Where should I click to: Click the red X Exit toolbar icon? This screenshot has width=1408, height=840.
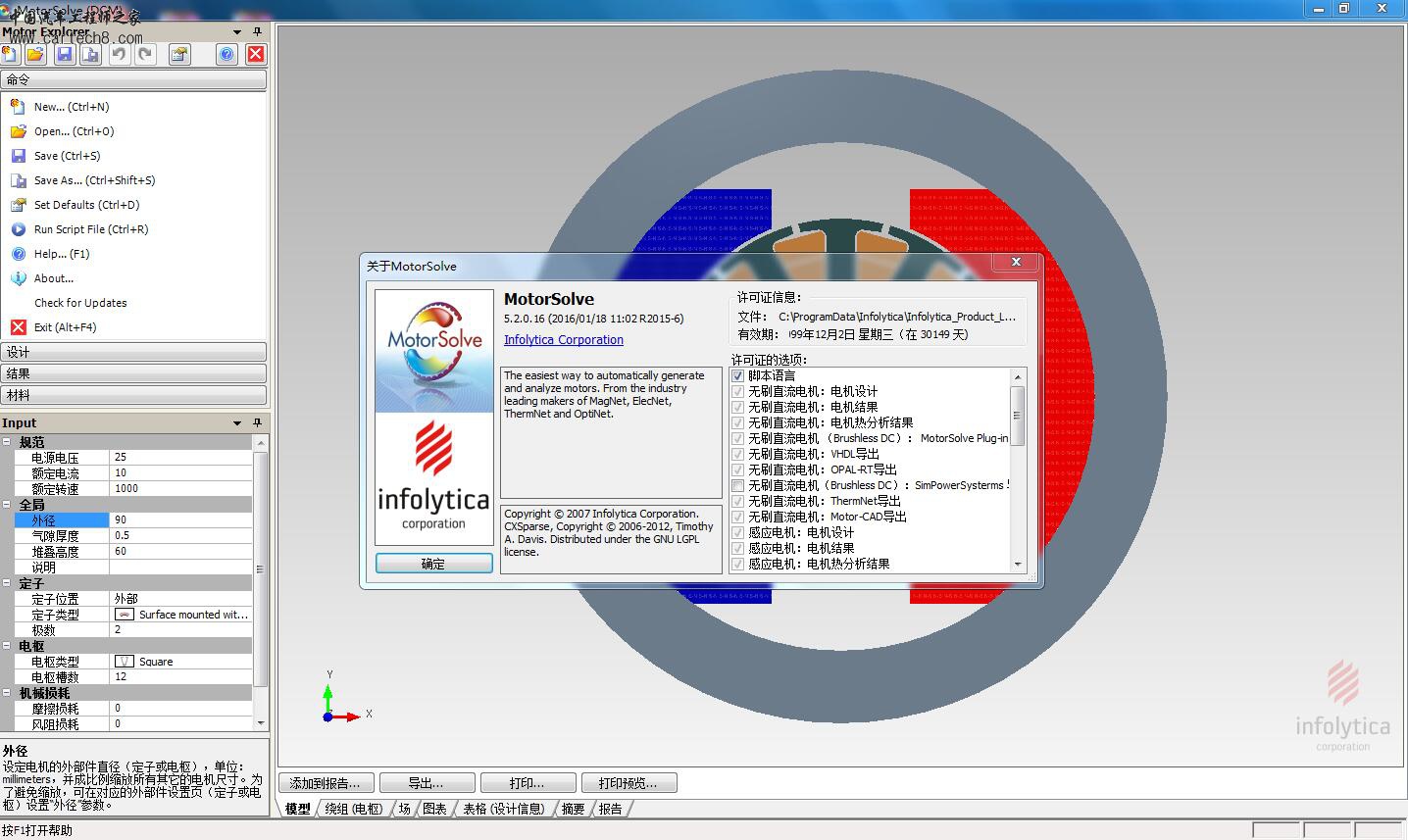(x=256, y=54)
